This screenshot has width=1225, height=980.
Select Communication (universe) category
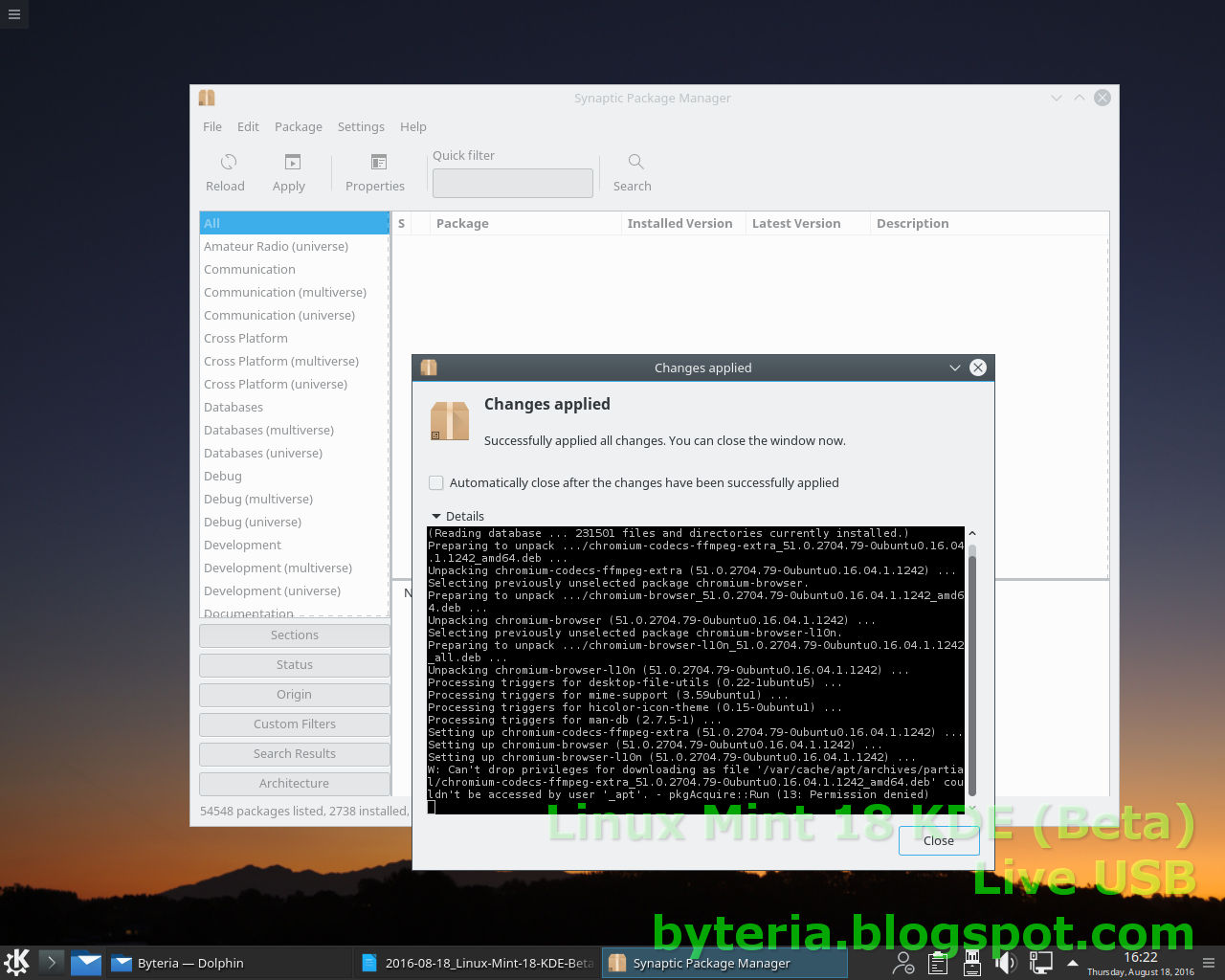coord(294,315)
